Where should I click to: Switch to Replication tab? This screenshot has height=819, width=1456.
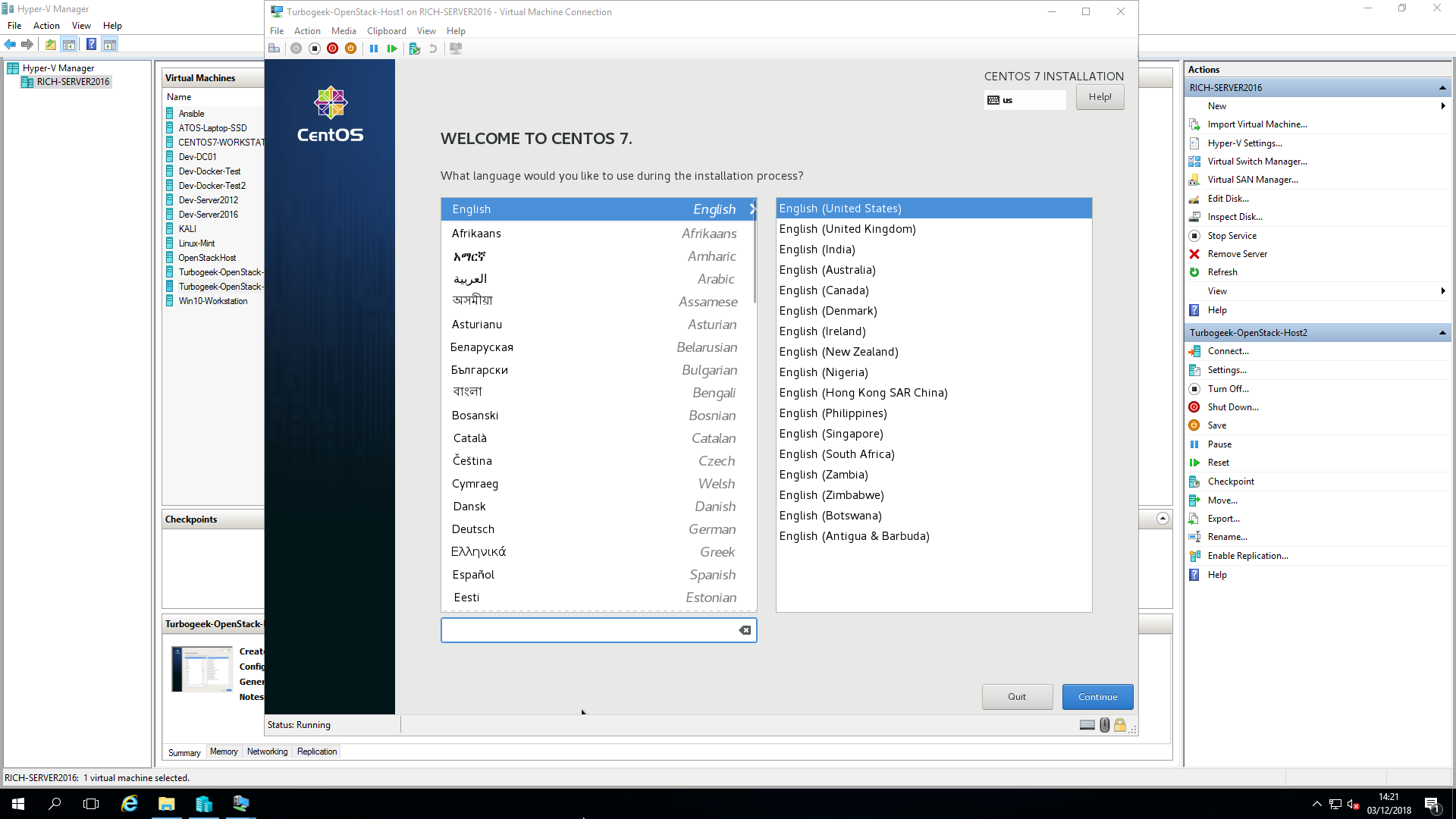tap(317, 752)
